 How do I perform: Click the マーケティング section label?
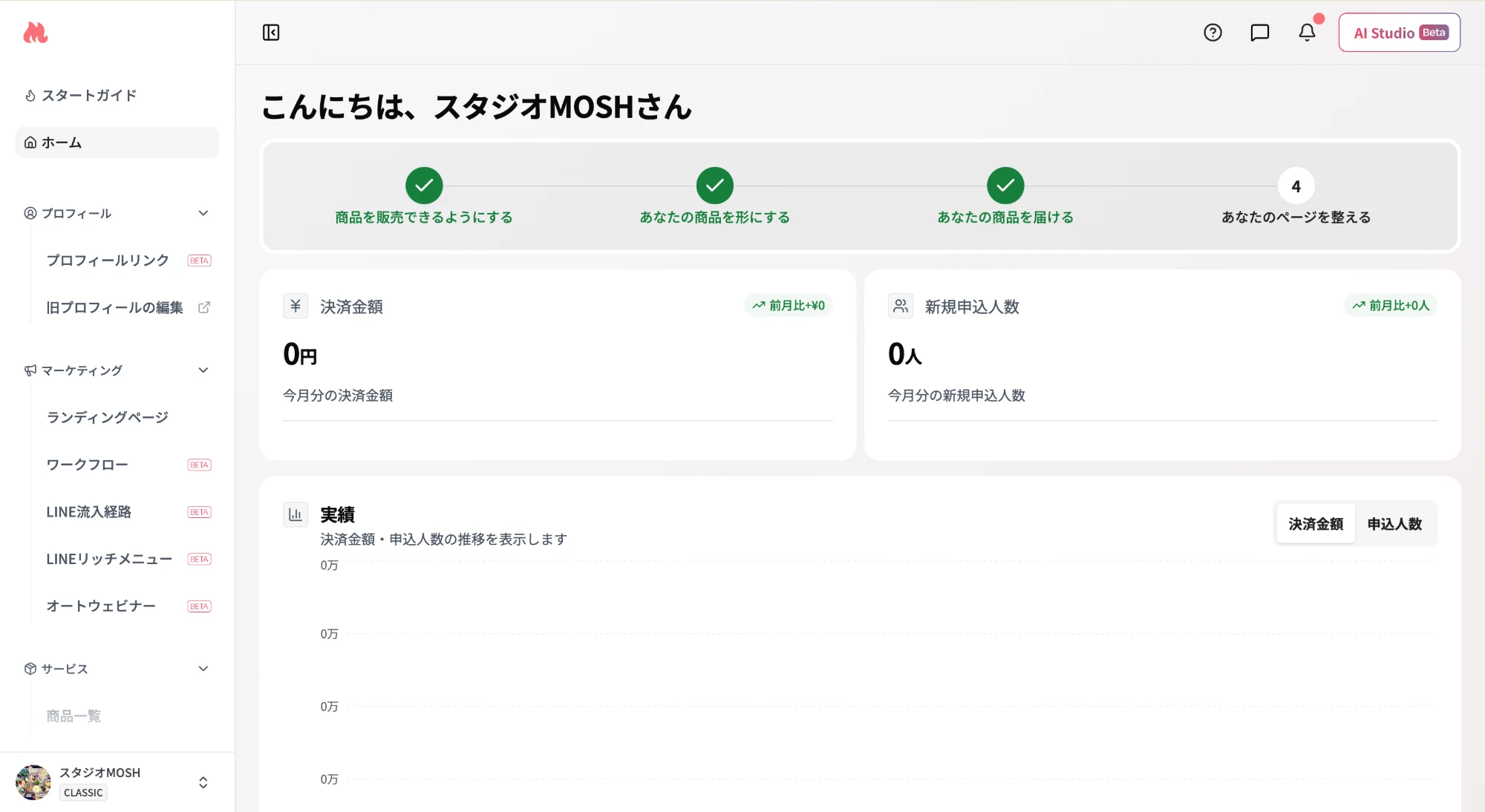click(82, 370)
